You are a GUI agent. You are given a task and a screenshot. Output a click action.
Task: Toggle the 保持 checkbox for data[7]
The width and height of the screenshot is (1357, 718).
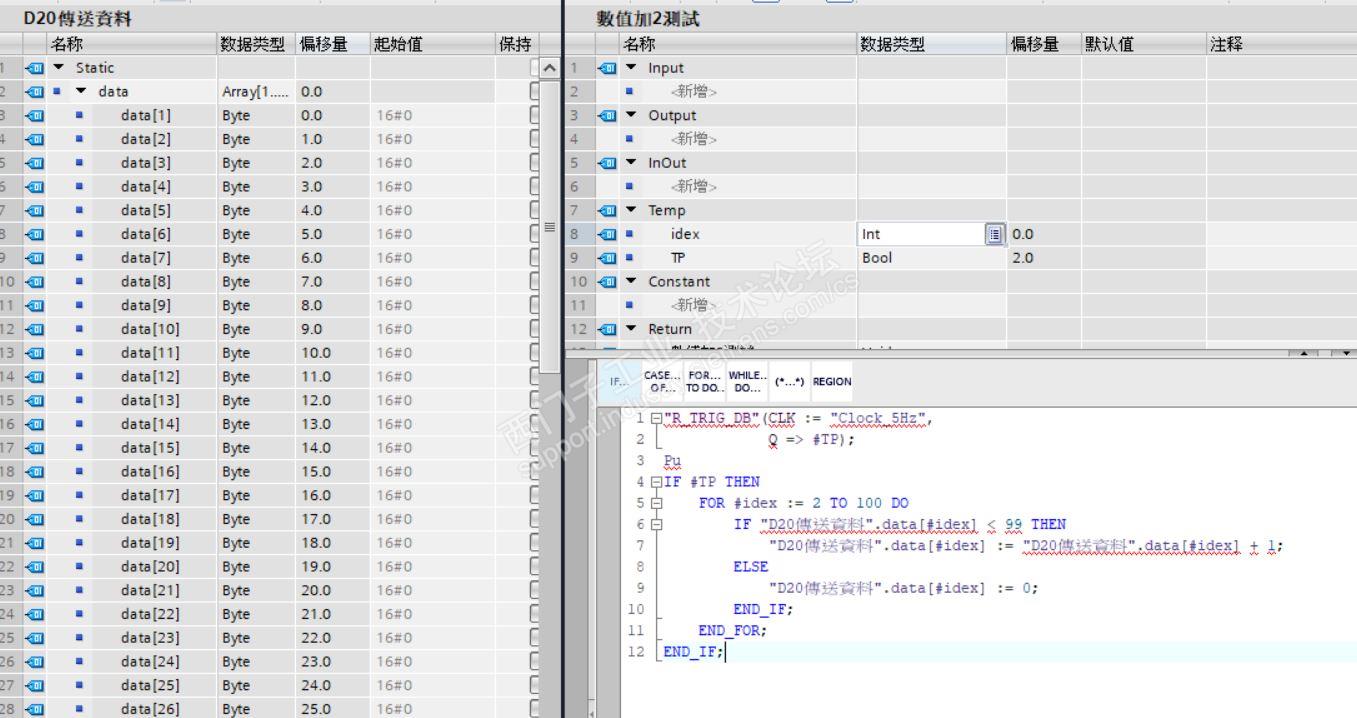pos(535,258)
